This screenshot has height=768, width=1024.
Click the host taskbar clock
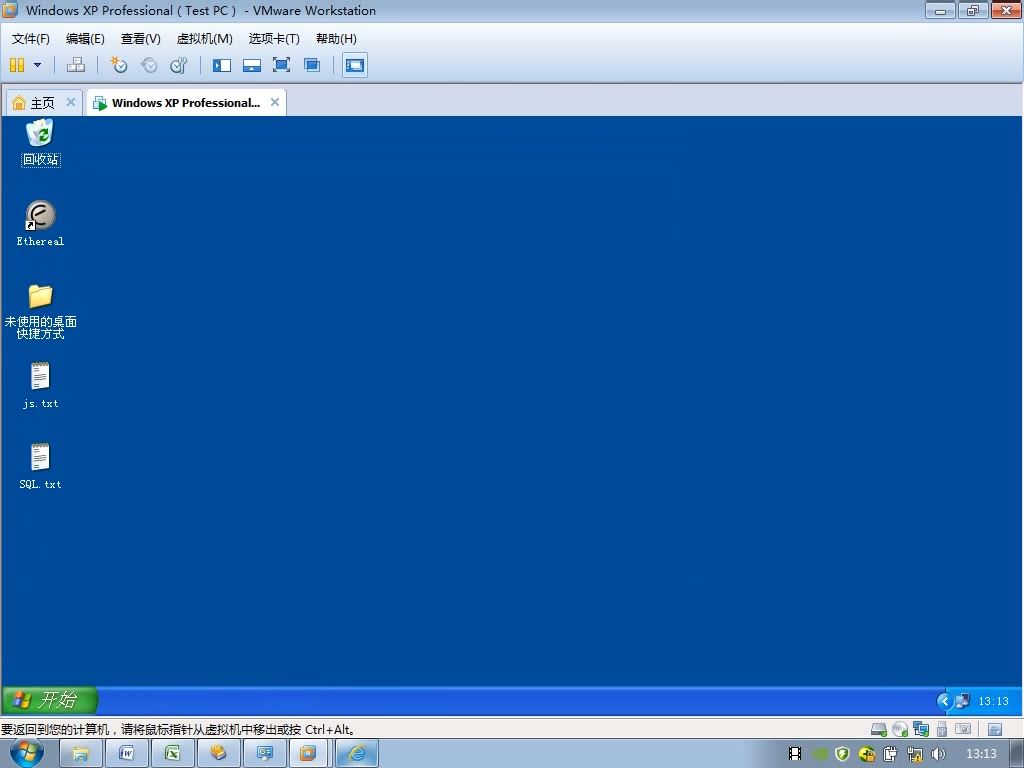(x=981, y=754)
